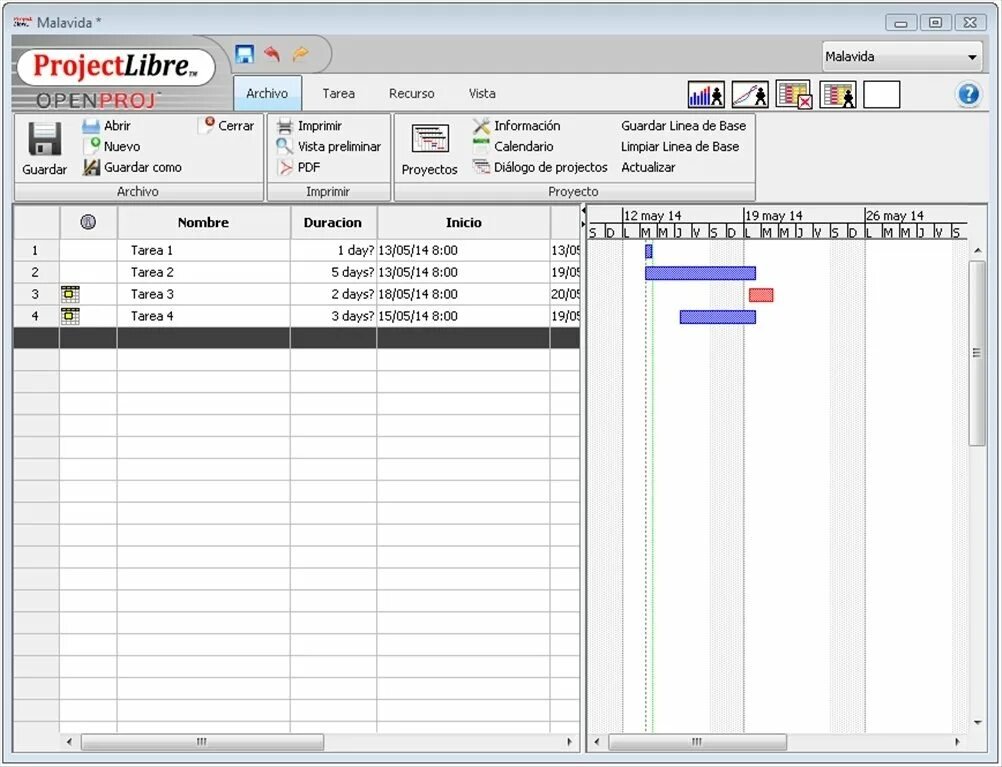Switch to the Vista ribbon tab
Screen dimensions: 1002x767
pos(482,93)
